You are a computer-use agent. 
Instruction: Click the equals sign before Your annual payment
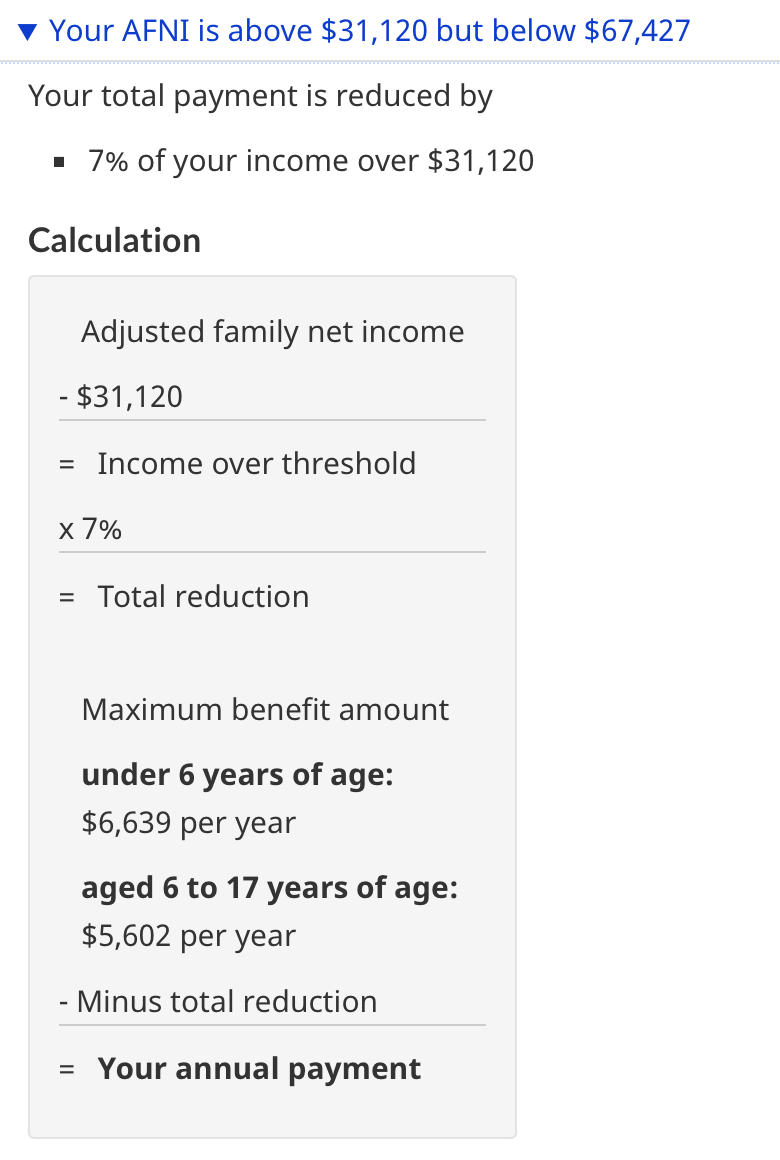point(67,1070)
